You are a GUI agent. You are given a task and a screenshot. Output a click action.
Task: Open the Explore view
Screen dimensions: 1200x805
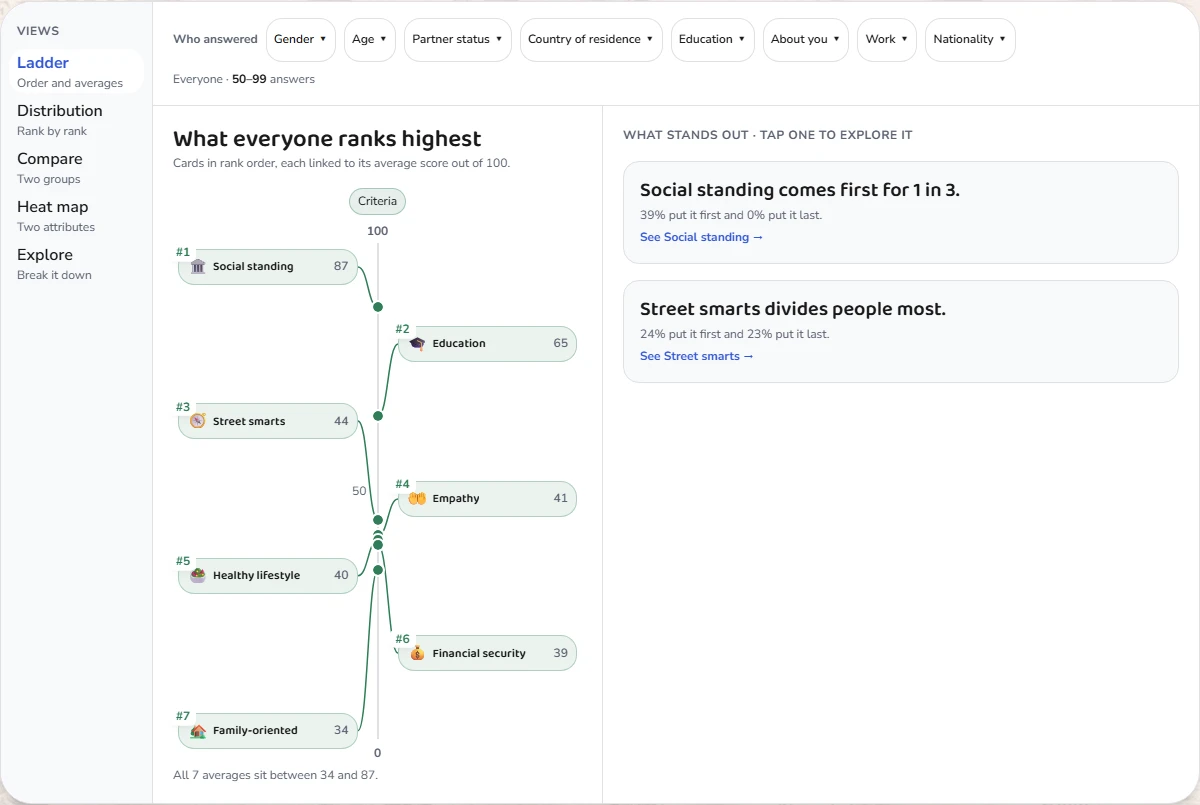76,264
